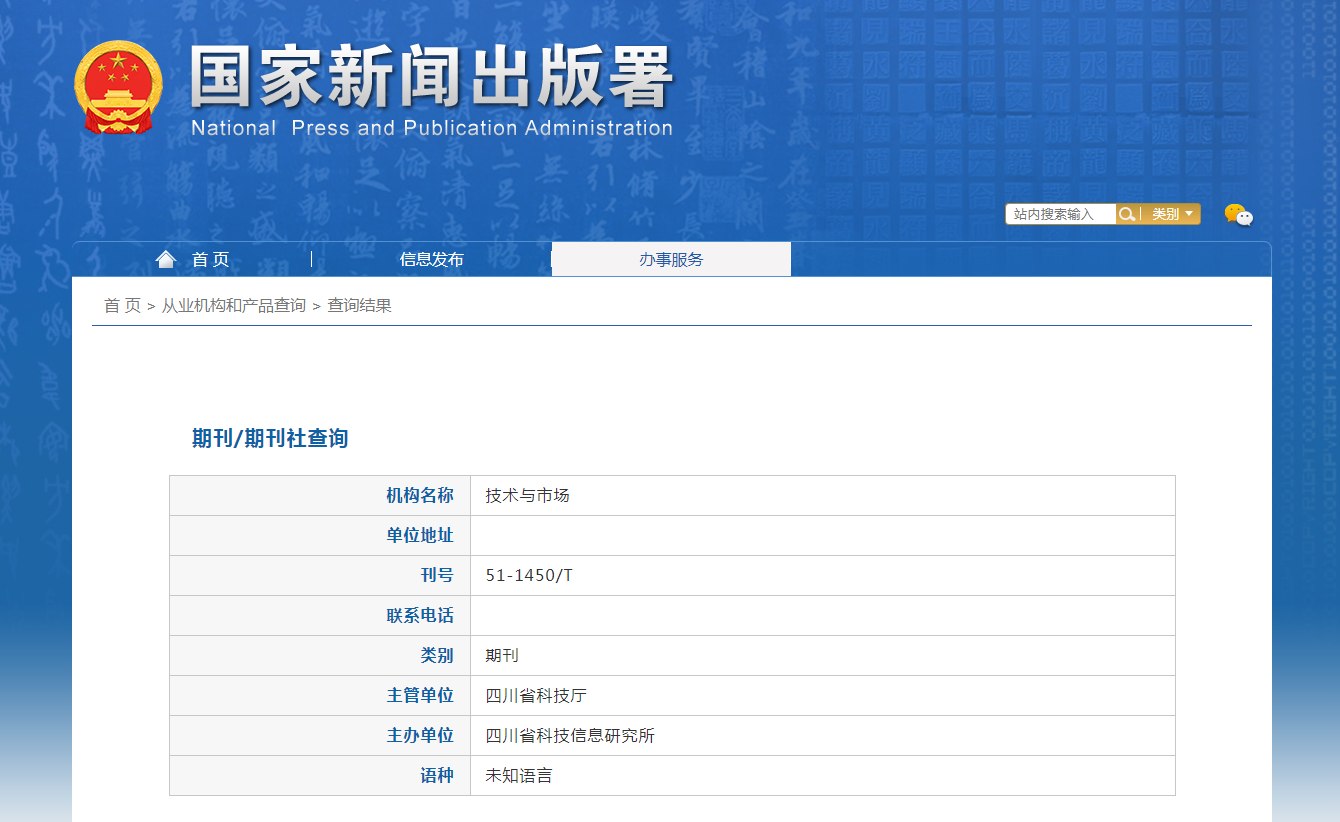This screenshot has width=1340, height=822.
Task: Click the magnifier search icon
Action: click(1127, 214)
